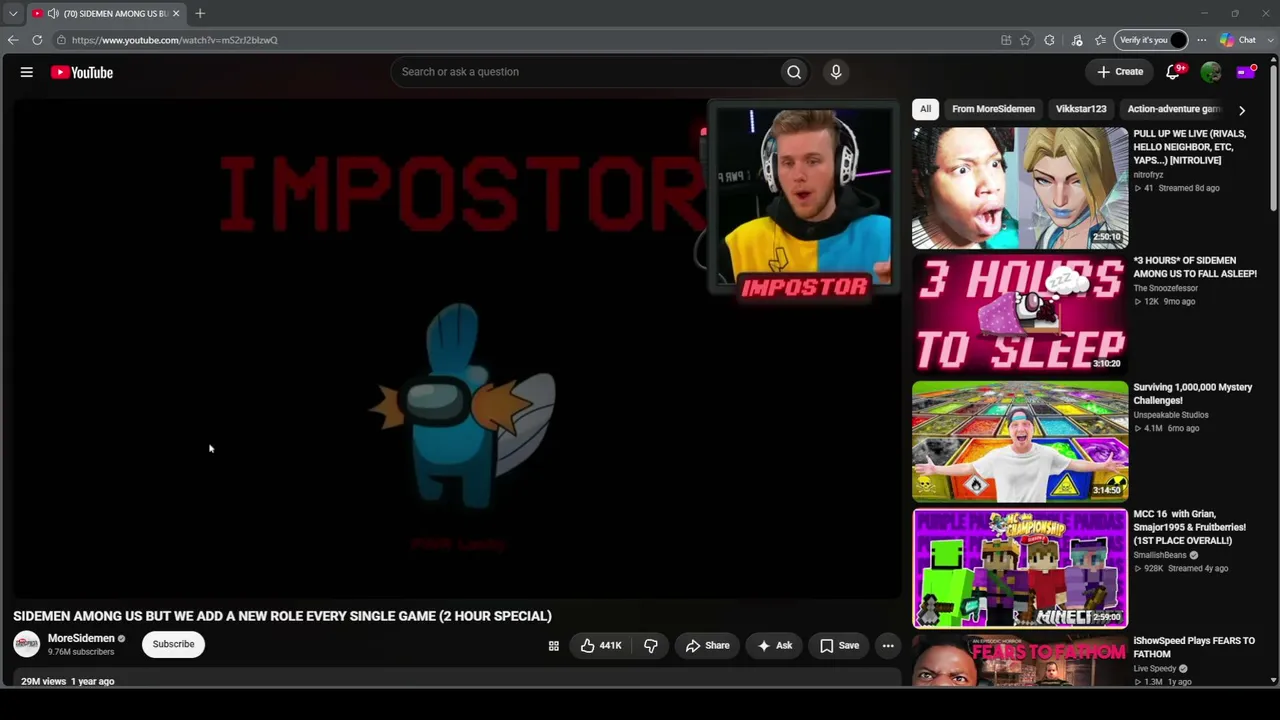Image resolution: width=1280 pixels, height=720 pixels.
Task: Open the tab search dropdown
Action: [x=13, y=13]
